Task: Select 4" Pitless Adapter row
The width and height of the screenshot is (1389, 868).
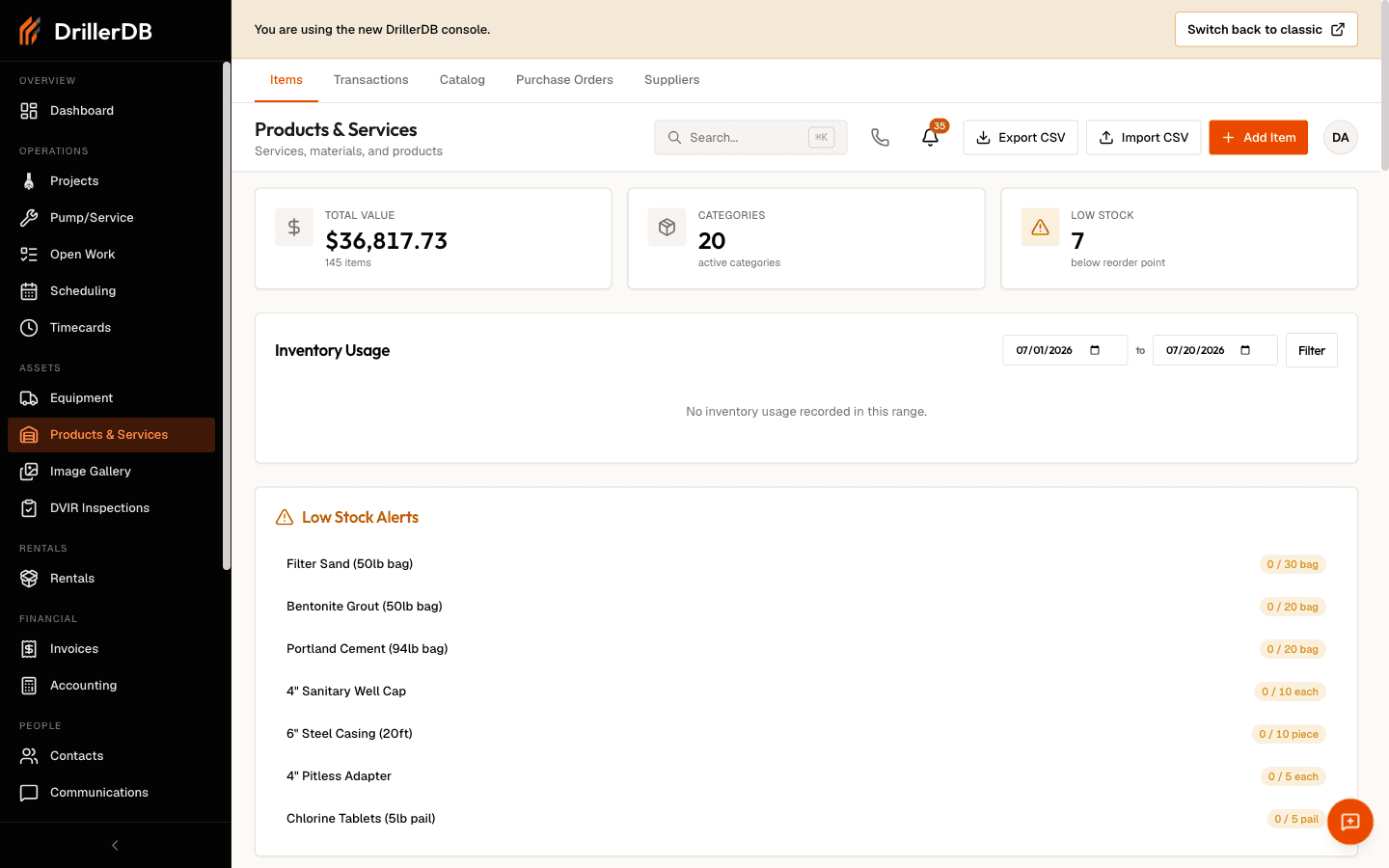Action: pyautogui.click(x=806, y=776)
